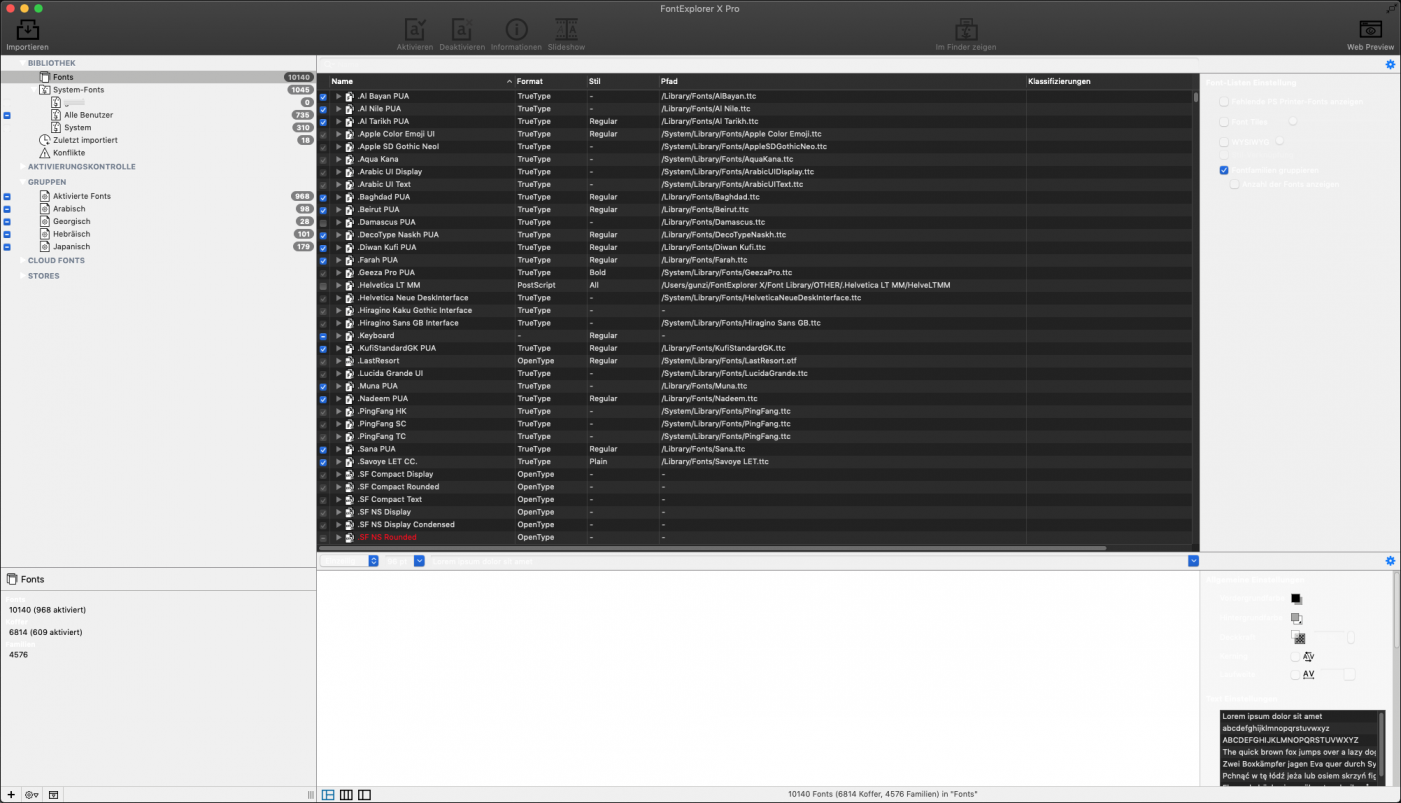
Task: Expand the AKTIVIERUNGSKONTROLLE section
Action: click(x=23, y=167)
